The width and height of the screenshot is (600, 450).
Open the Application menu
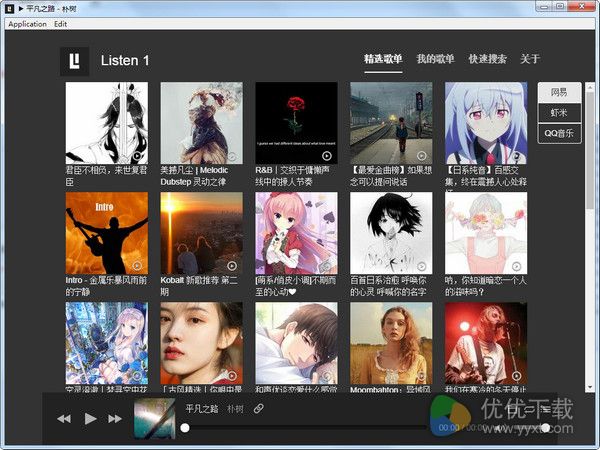[27, 24]
